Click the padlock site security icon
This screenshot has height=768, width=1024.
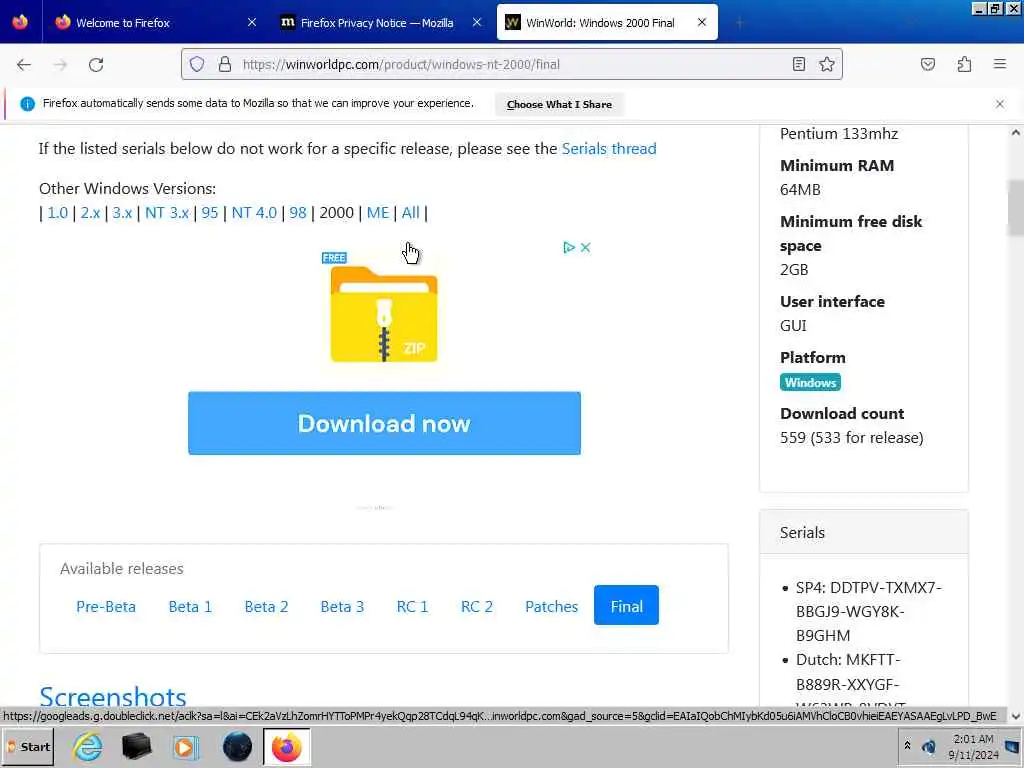[x=225, y=64]
